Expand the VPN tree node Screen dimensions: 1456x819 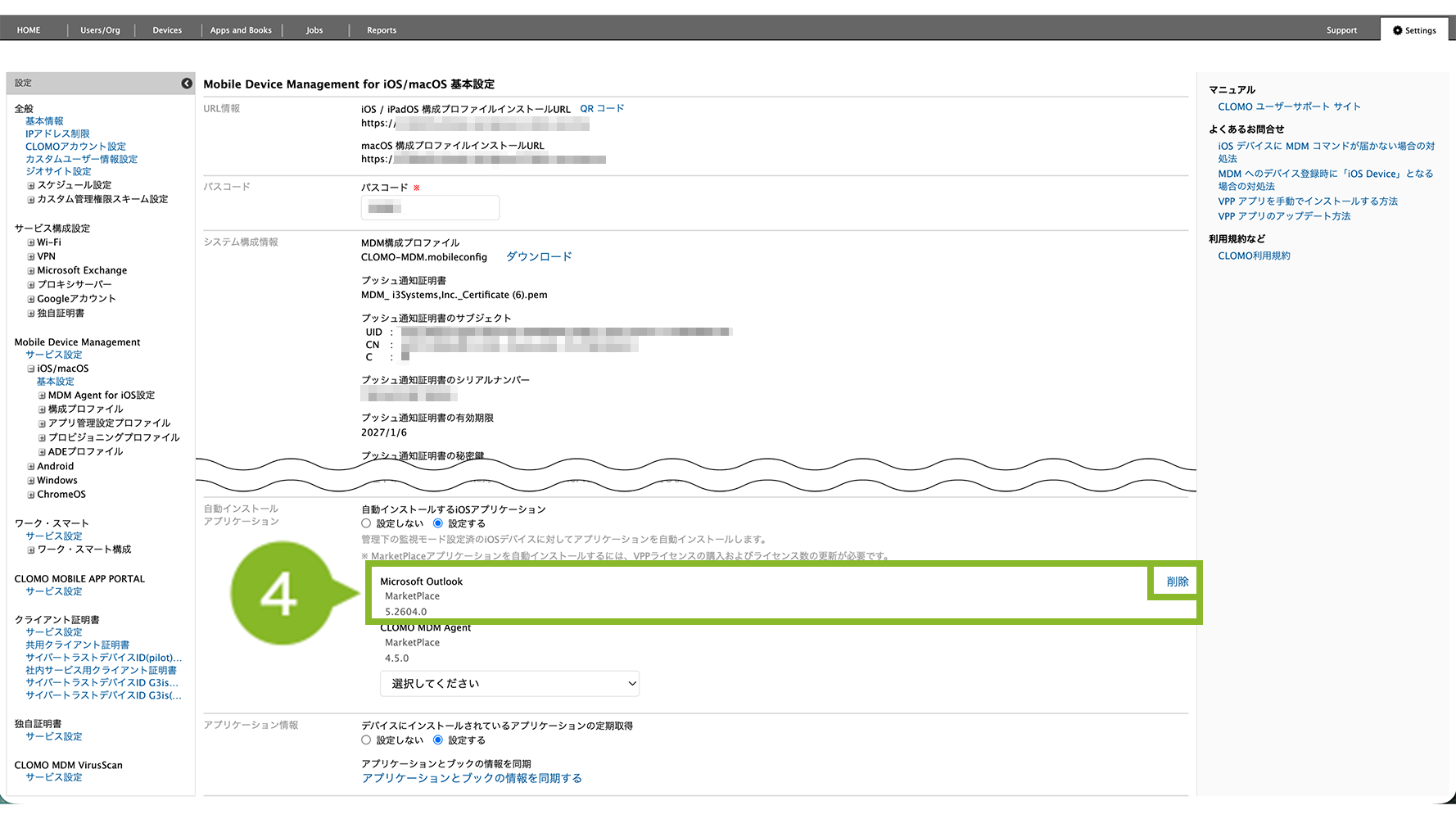[31, 257]
